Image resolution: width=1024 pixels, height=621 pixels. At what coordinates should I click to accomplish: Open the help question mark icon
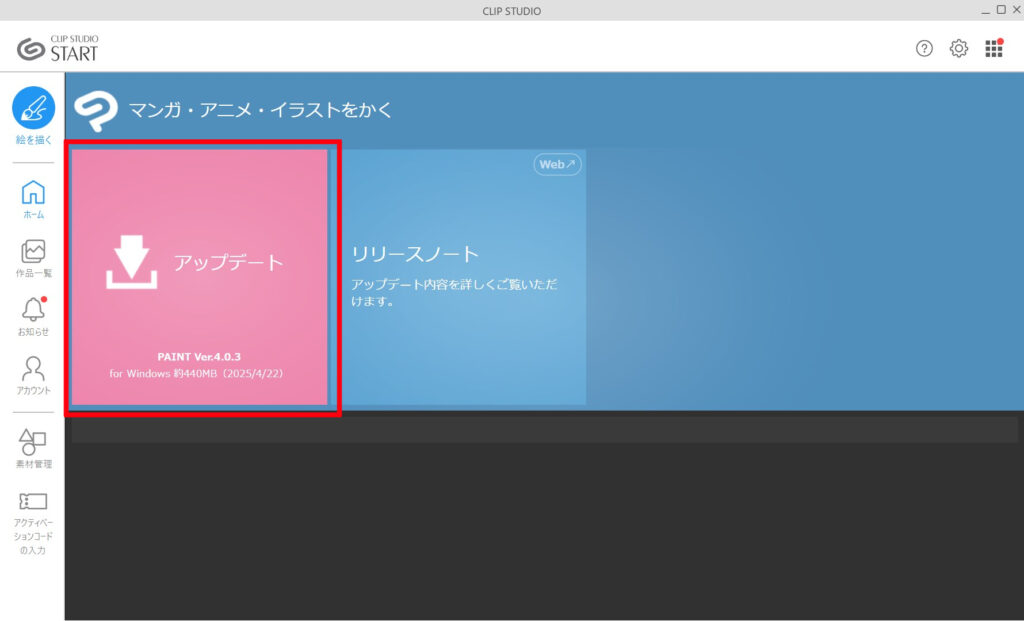point(924,48)
